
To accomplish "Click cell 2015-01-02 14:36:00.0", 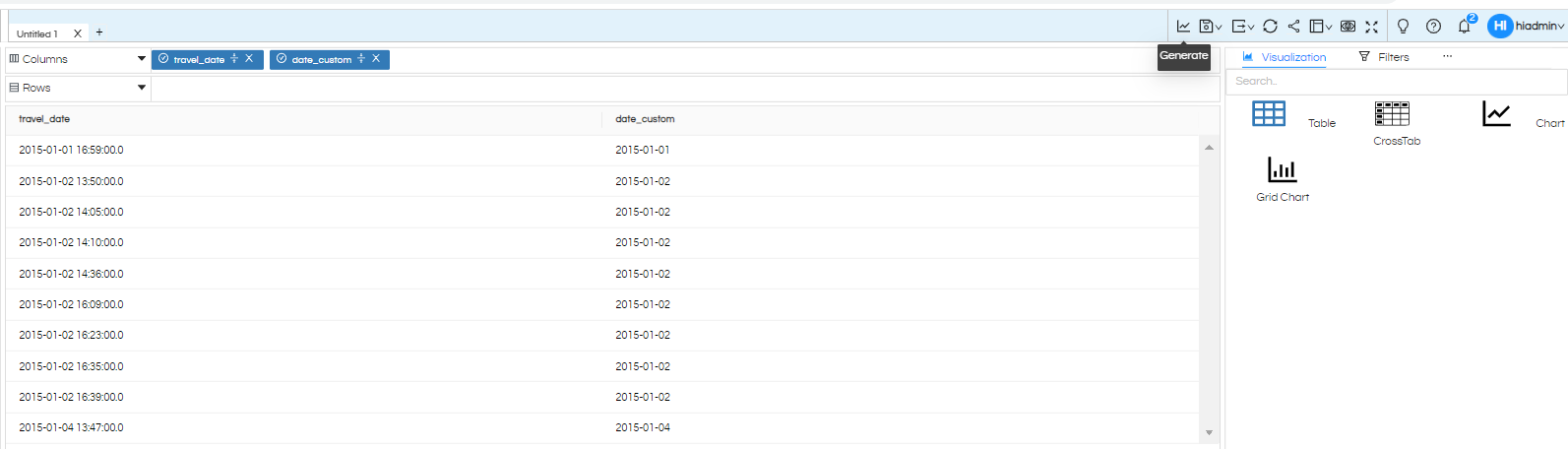I will pos(71,275).
